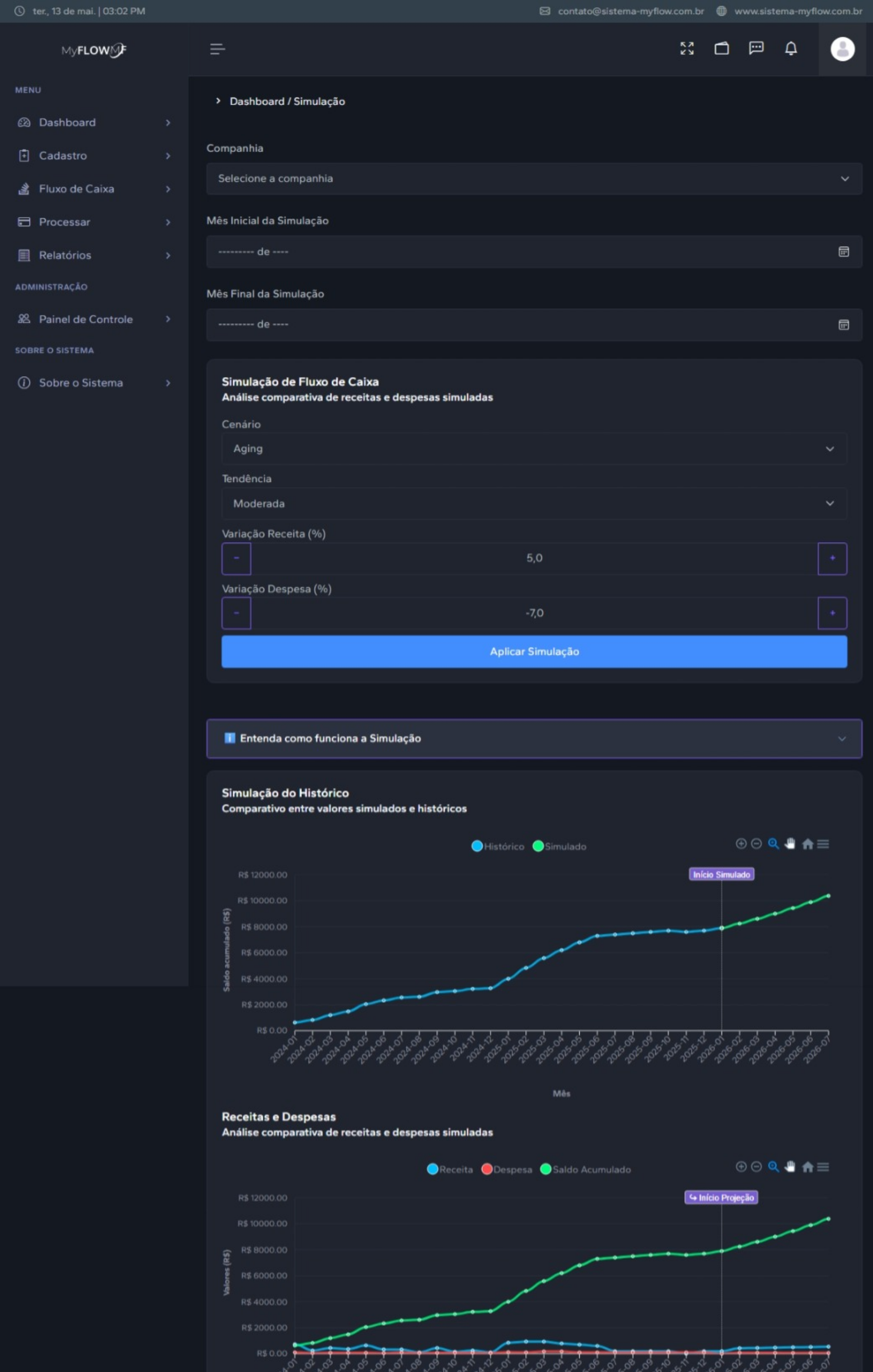
Task: Open Relatórios in sidebar menu
Action: click(x=65, y=255)
